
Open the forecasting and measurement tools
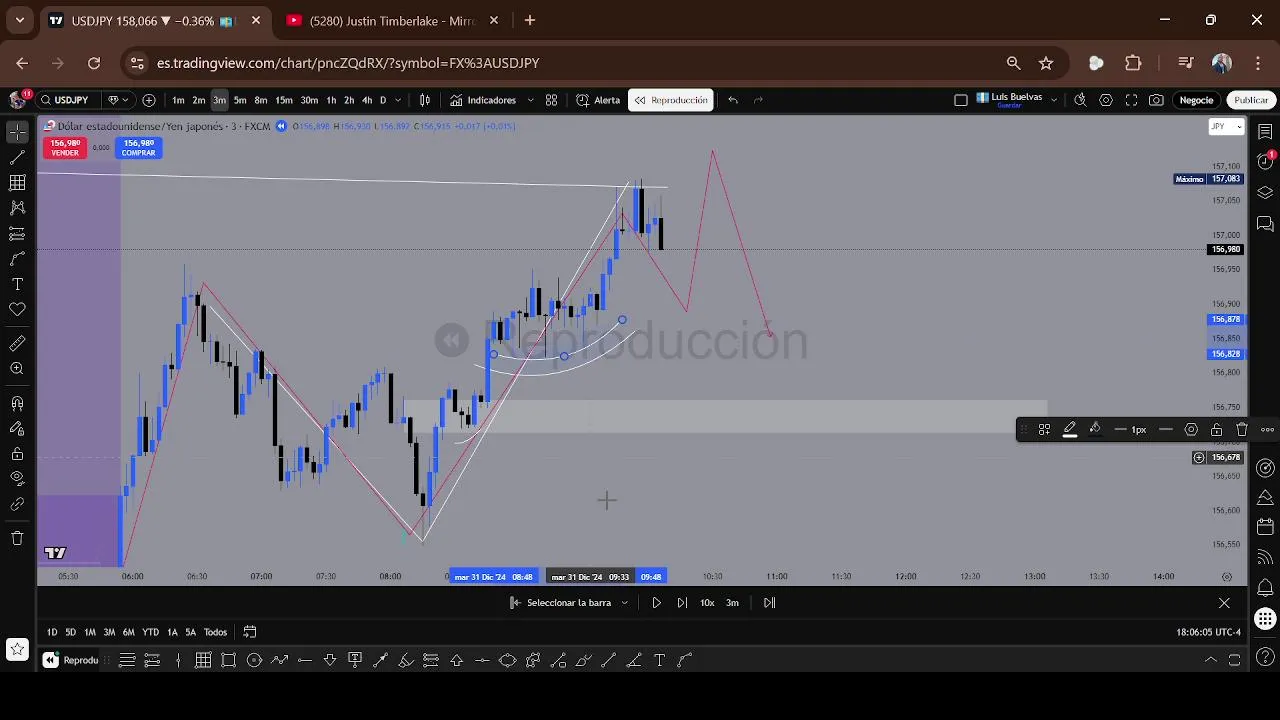click(x=17, y=234)
